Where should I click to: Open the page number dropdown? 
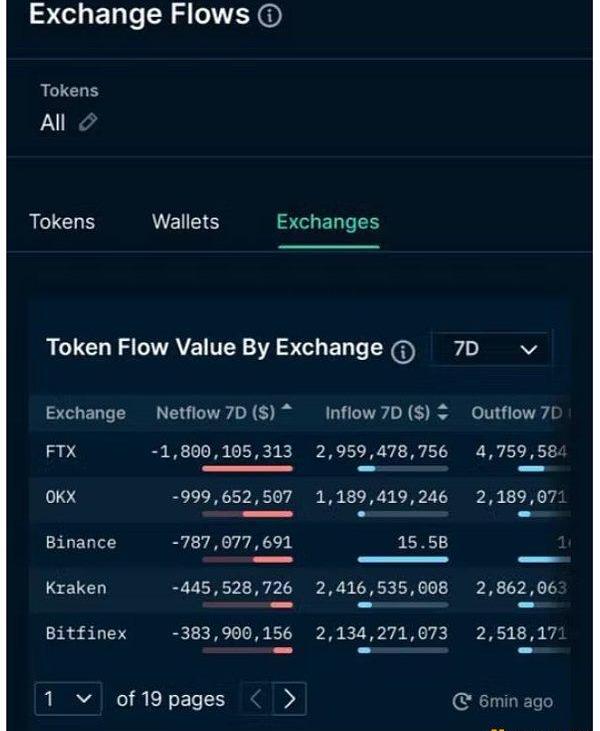pos(68,698)
